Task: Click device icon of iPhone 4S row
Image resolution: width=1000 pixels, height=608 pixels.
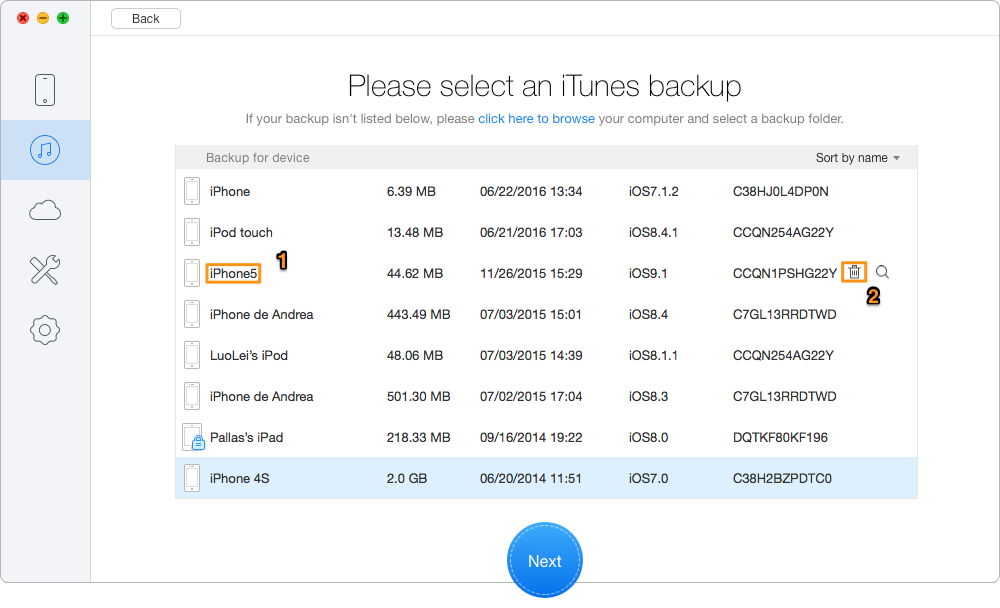Action: (x=192, y=478)
